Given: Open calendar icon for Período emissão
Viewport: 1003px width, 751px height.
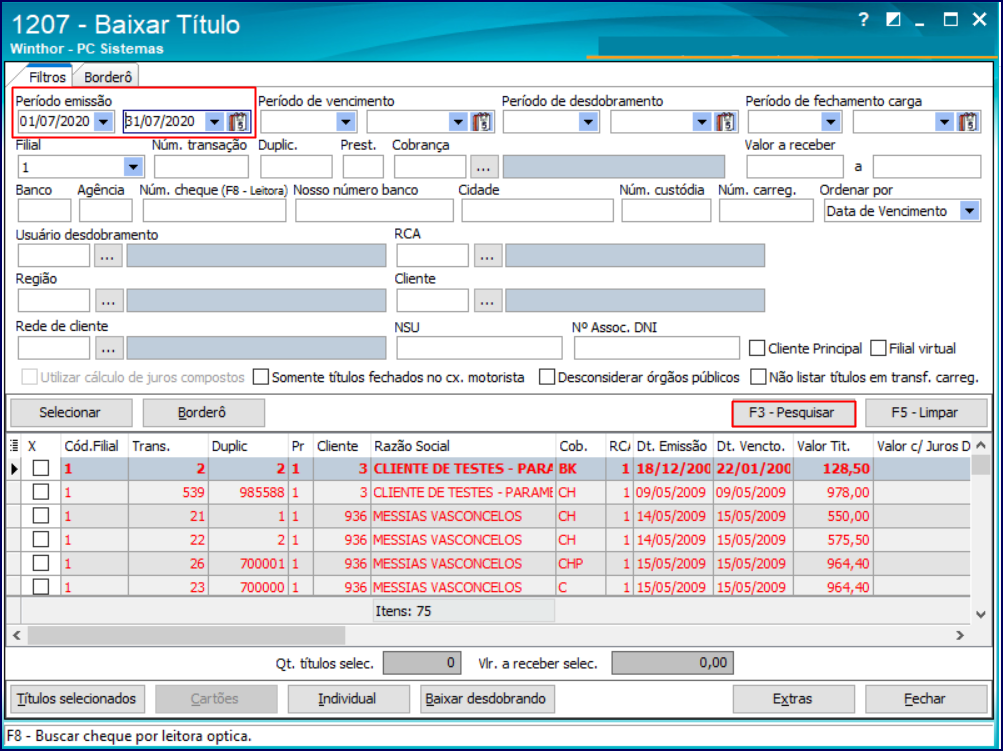Looking at the screenshot, I should 238,122.
